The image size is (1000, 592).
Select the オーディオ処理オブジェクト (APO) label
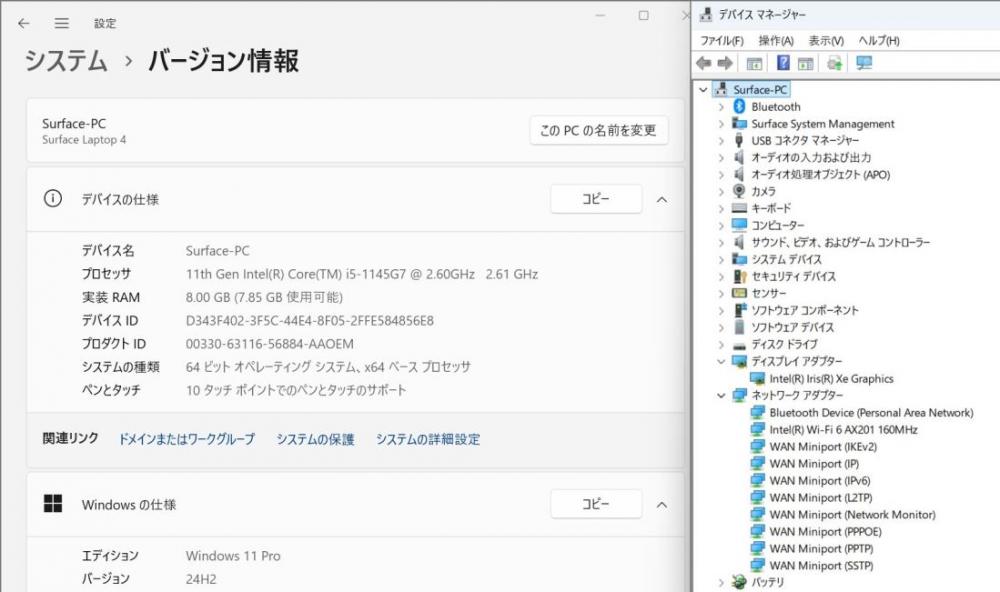pyautogui.click(x=821, y=174)
